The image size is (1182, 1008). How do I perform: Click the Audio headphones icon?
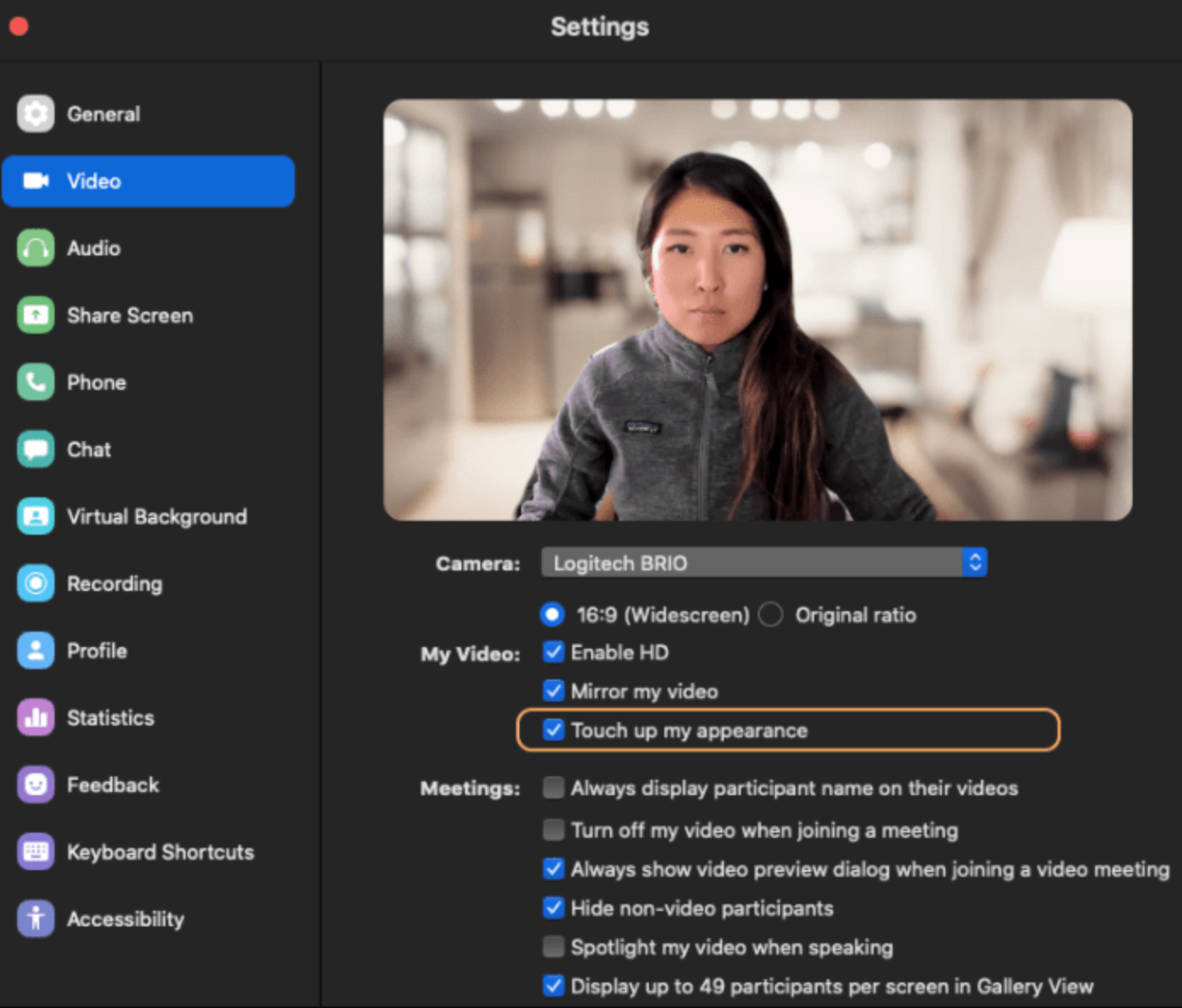36,248
